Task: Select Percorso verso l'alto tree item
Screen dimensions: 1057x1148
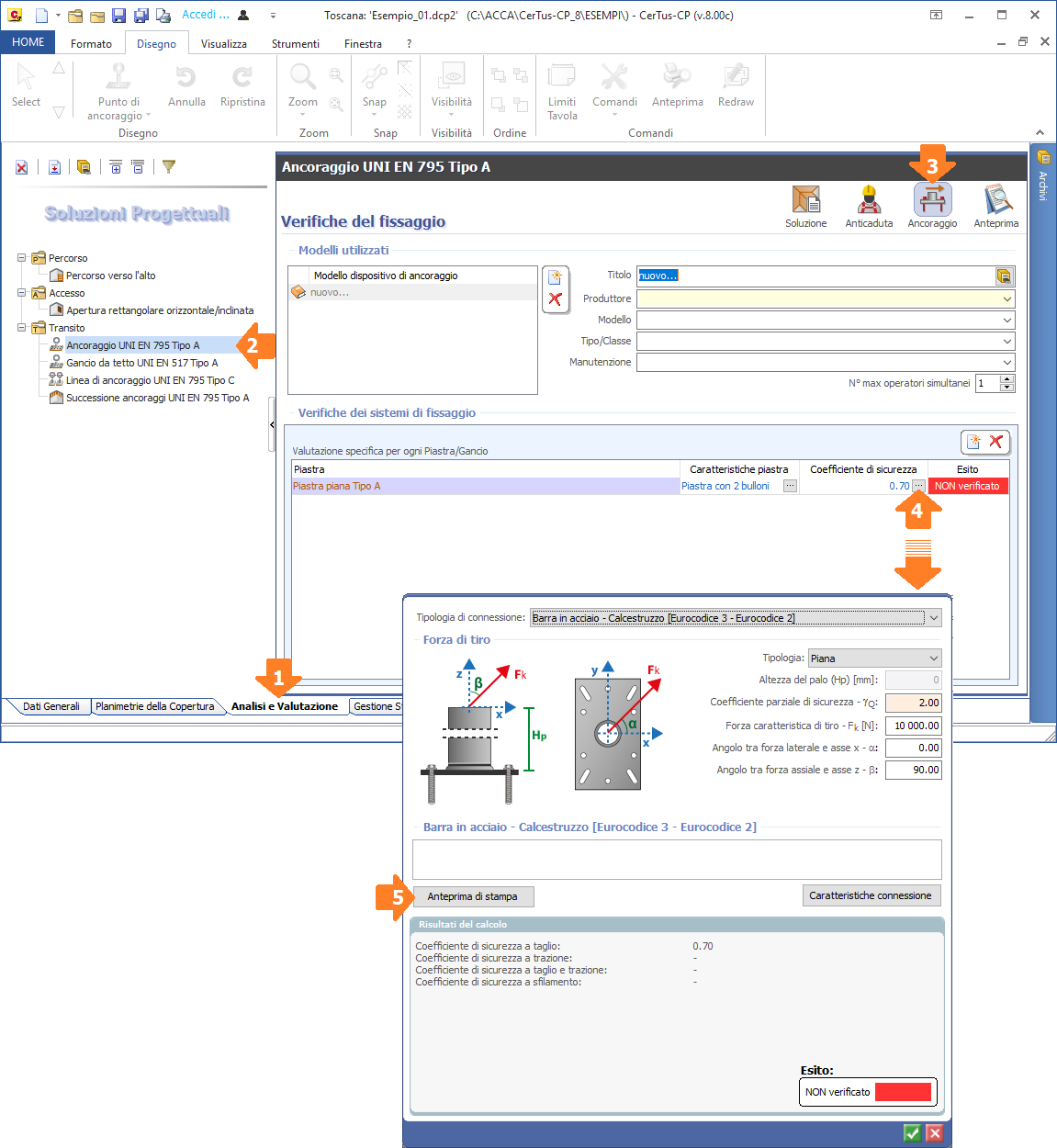Action: (x=110, y=276)
